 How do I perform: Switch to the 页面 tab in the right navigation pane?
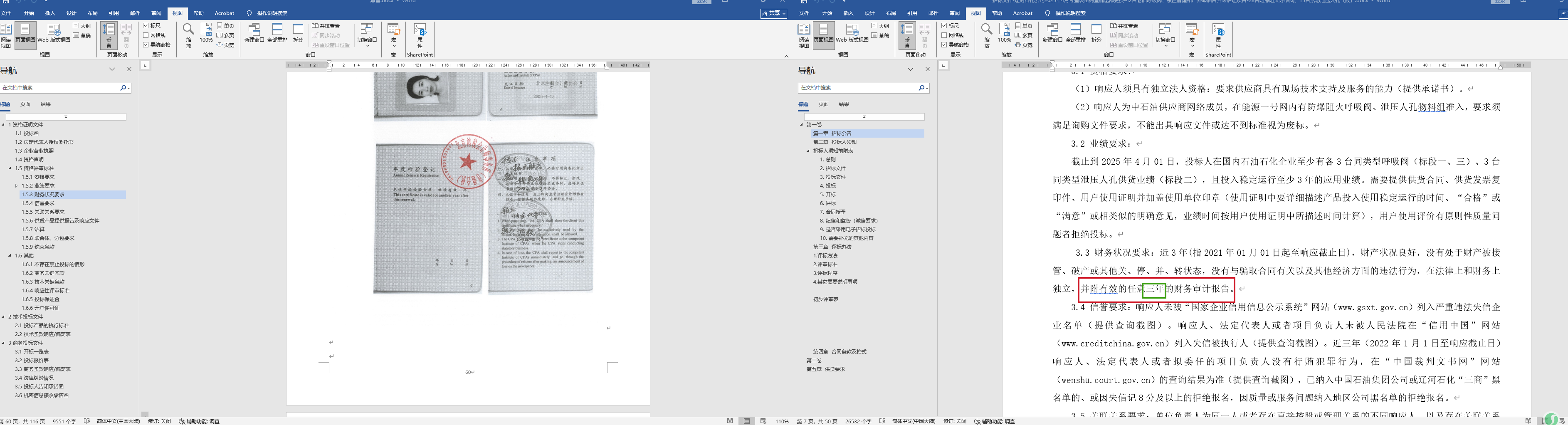pos(824,104)
